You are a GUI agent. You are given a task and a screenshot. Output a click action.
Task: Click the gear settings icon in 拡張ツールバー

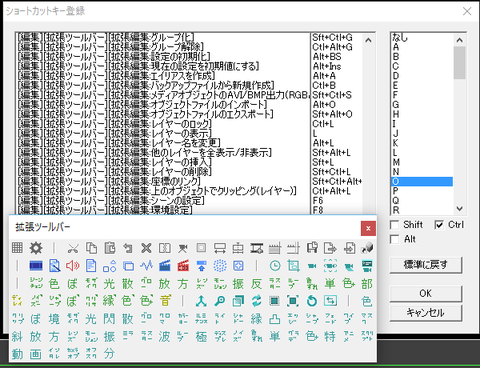[36, 248]
